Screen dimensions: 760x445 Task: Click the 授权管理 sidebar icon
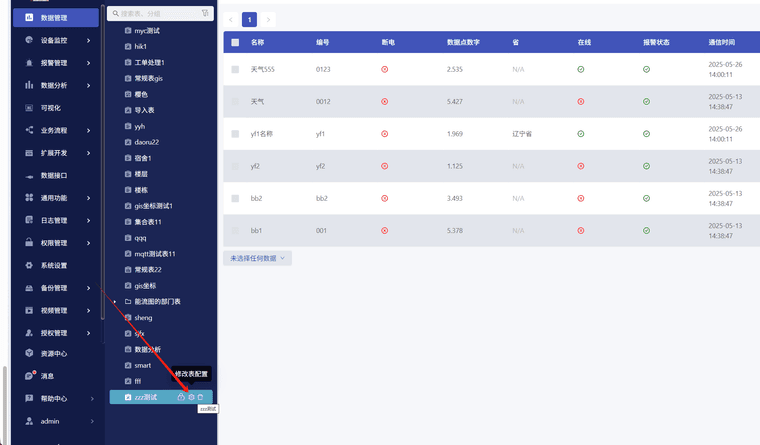[29, 333]
